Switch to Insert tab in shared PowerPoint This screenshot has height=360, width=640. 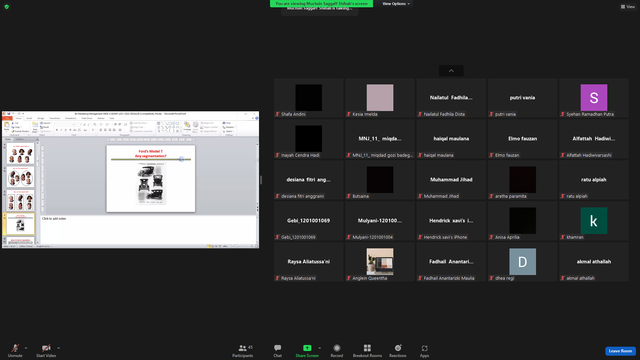coord(29,118)
